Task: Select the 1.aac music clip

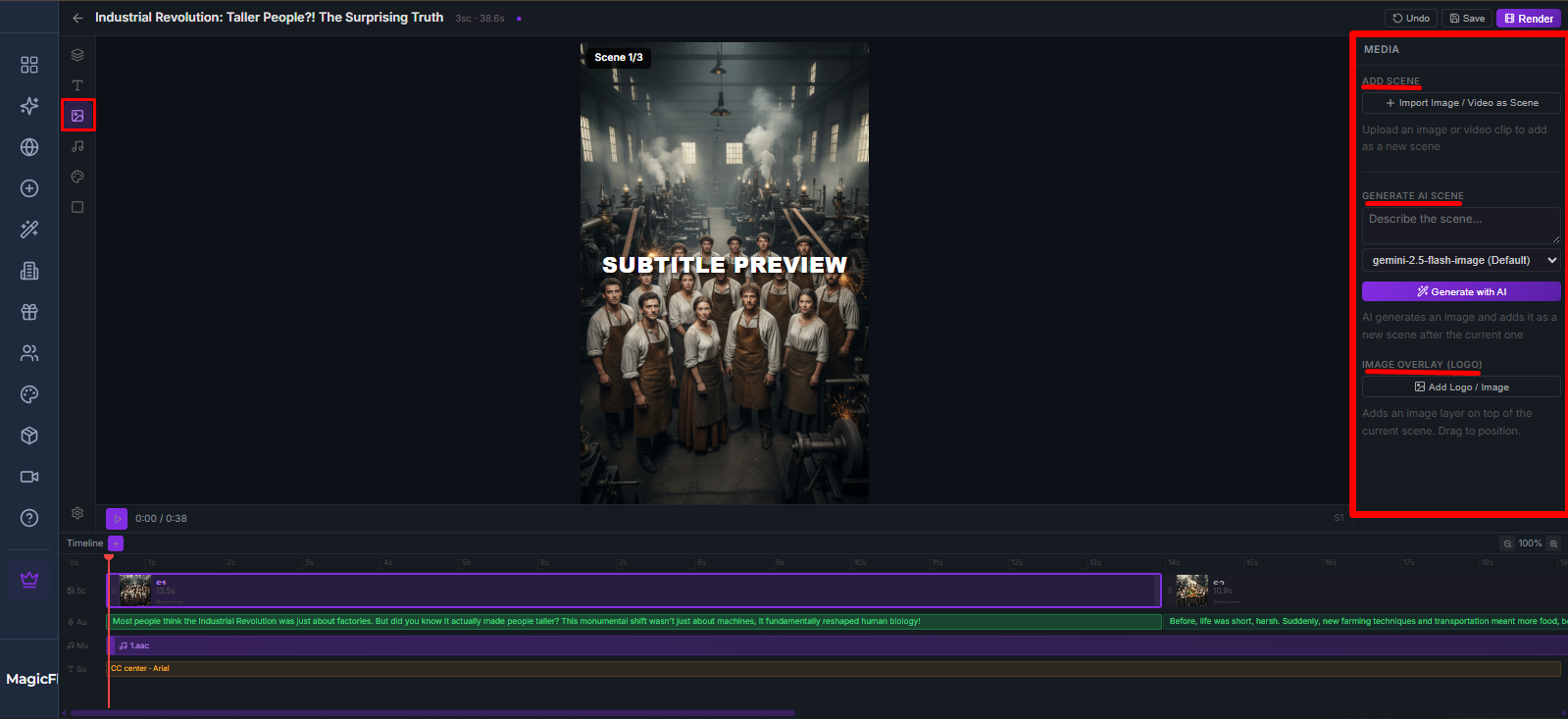Action: 838,645
